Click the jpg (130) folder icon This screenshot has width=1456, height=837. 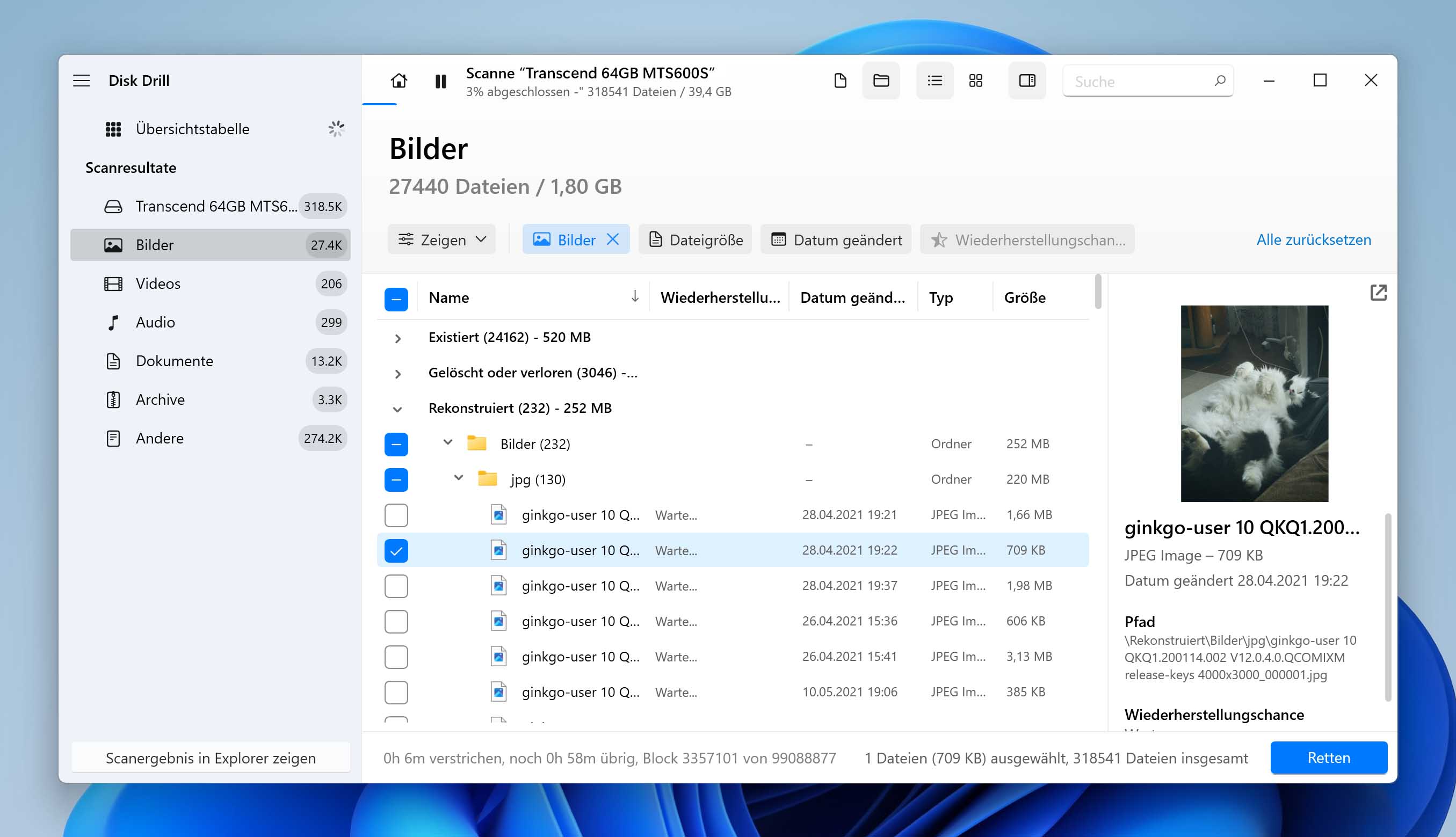tap(488, 478)
